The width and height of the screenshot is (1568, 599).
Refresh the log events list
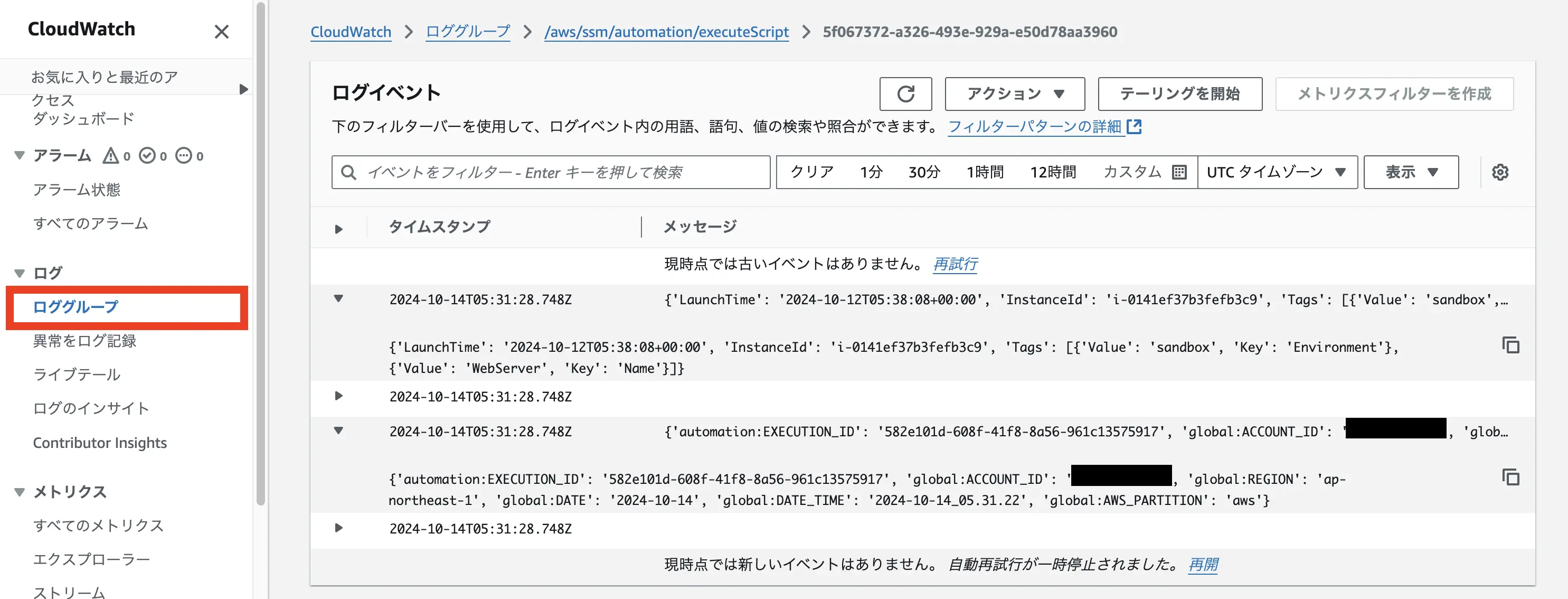(x=906, y=93)
